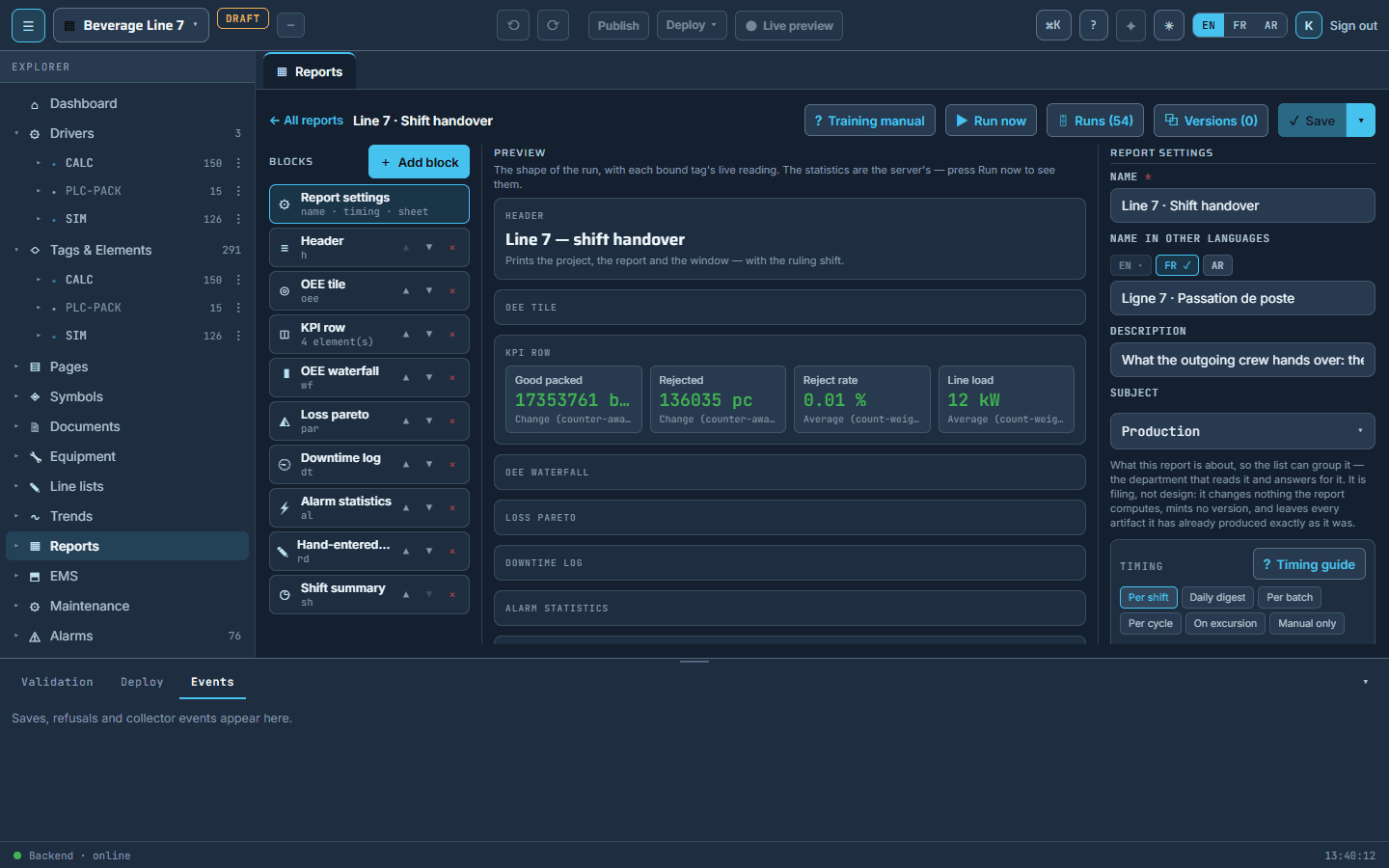Open the Deploy dropdown in the top toolbar
The image size is (1389, 868).
[692, 25]
